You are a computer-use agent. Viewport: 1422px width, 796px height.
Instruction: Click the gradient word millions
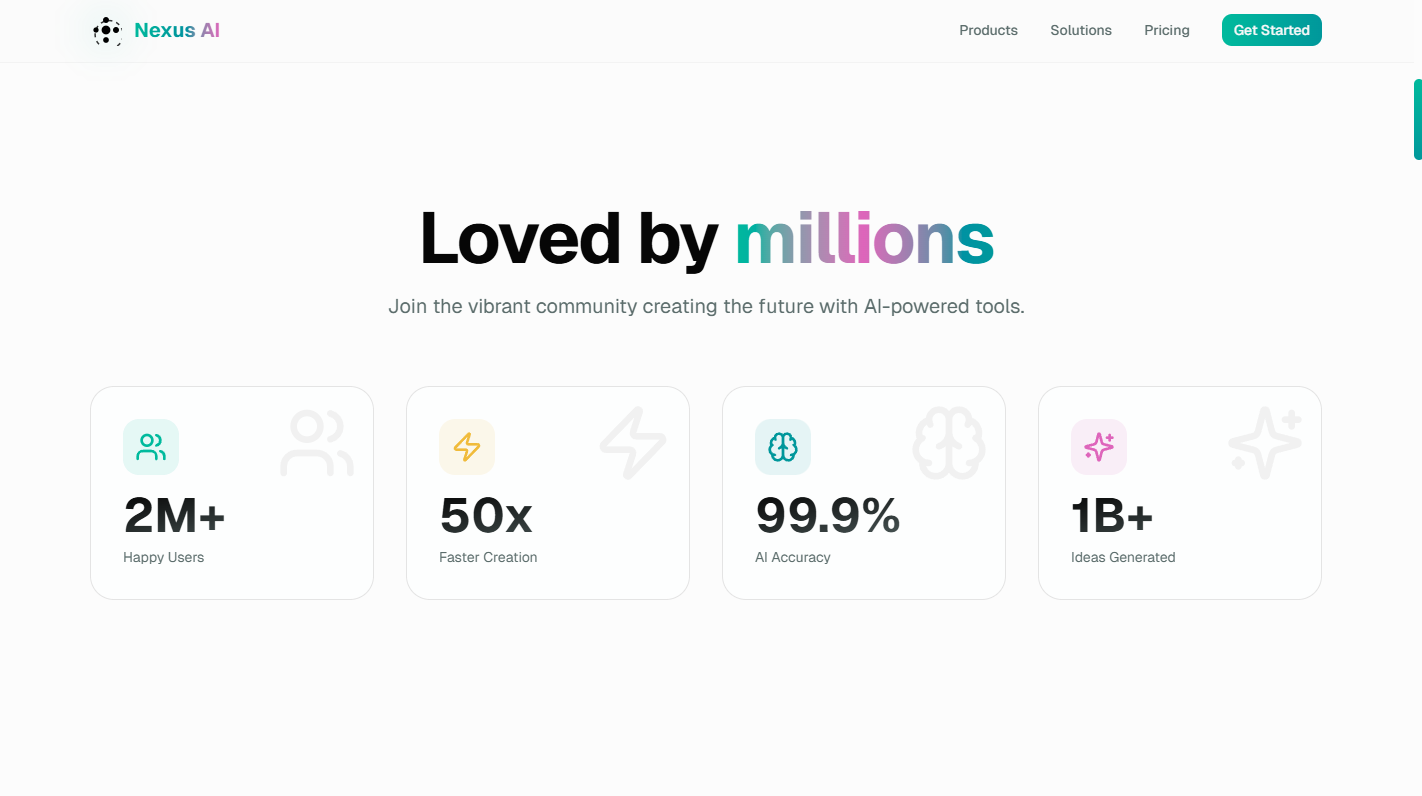864,240
